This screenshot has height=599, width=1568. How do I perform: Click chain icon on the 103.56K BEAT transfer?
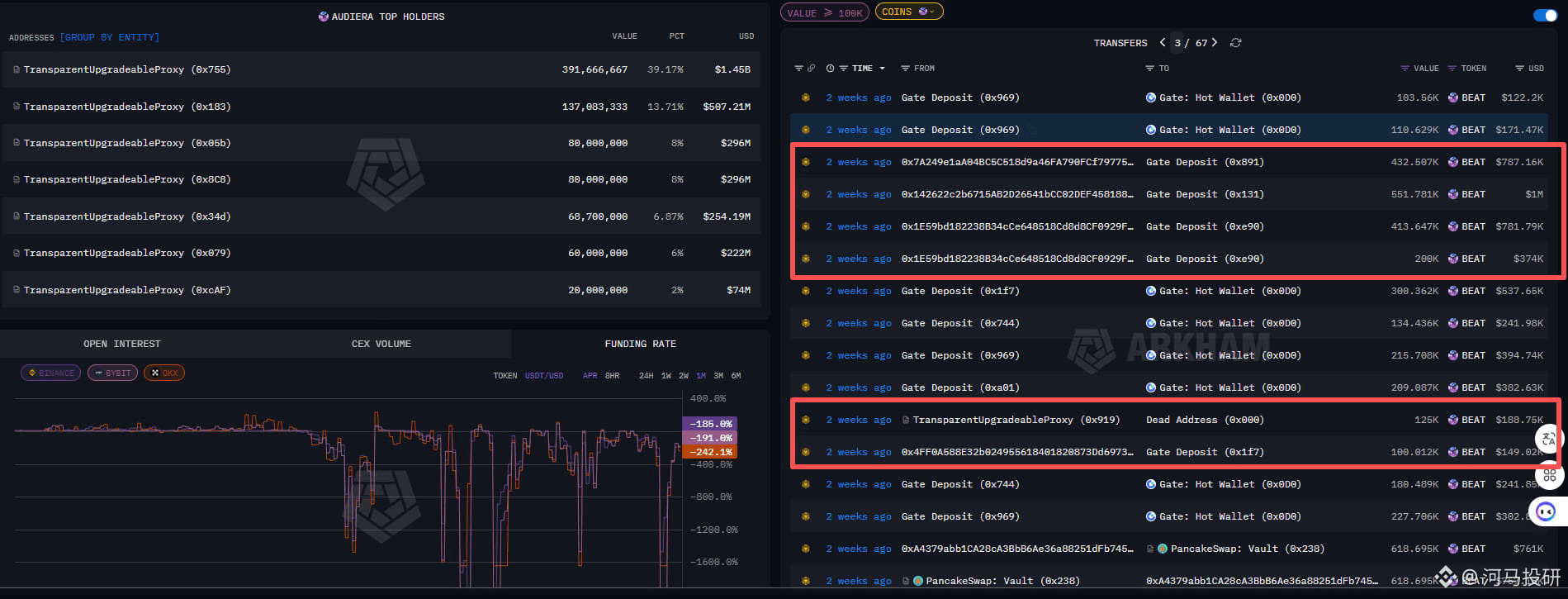click(806, 97)
